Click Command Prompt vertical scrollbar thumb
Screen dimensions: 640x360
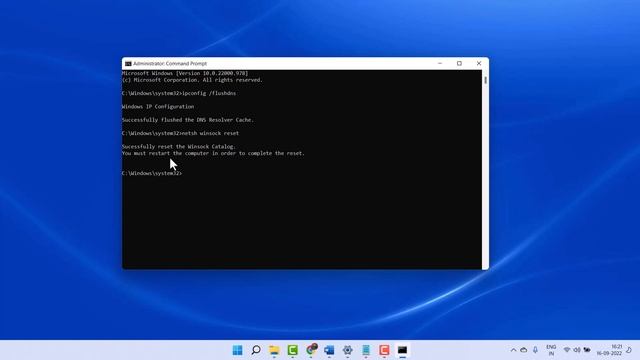point(485,80)
